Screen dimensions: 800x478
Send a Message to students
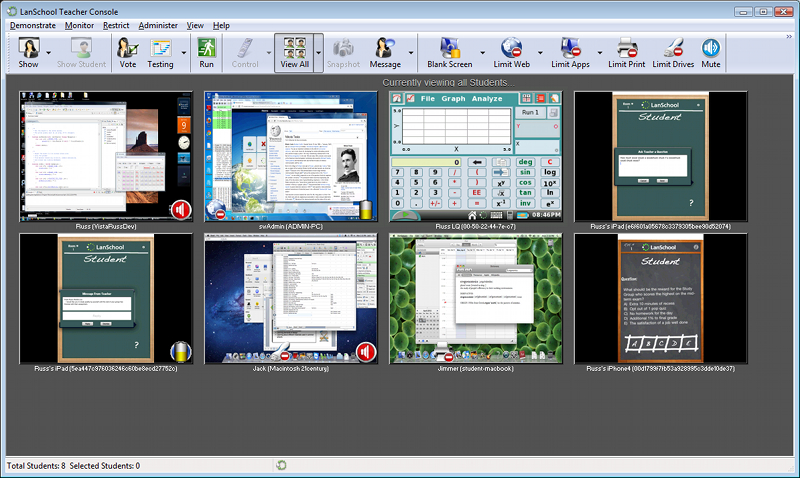[x=385, y=53]
